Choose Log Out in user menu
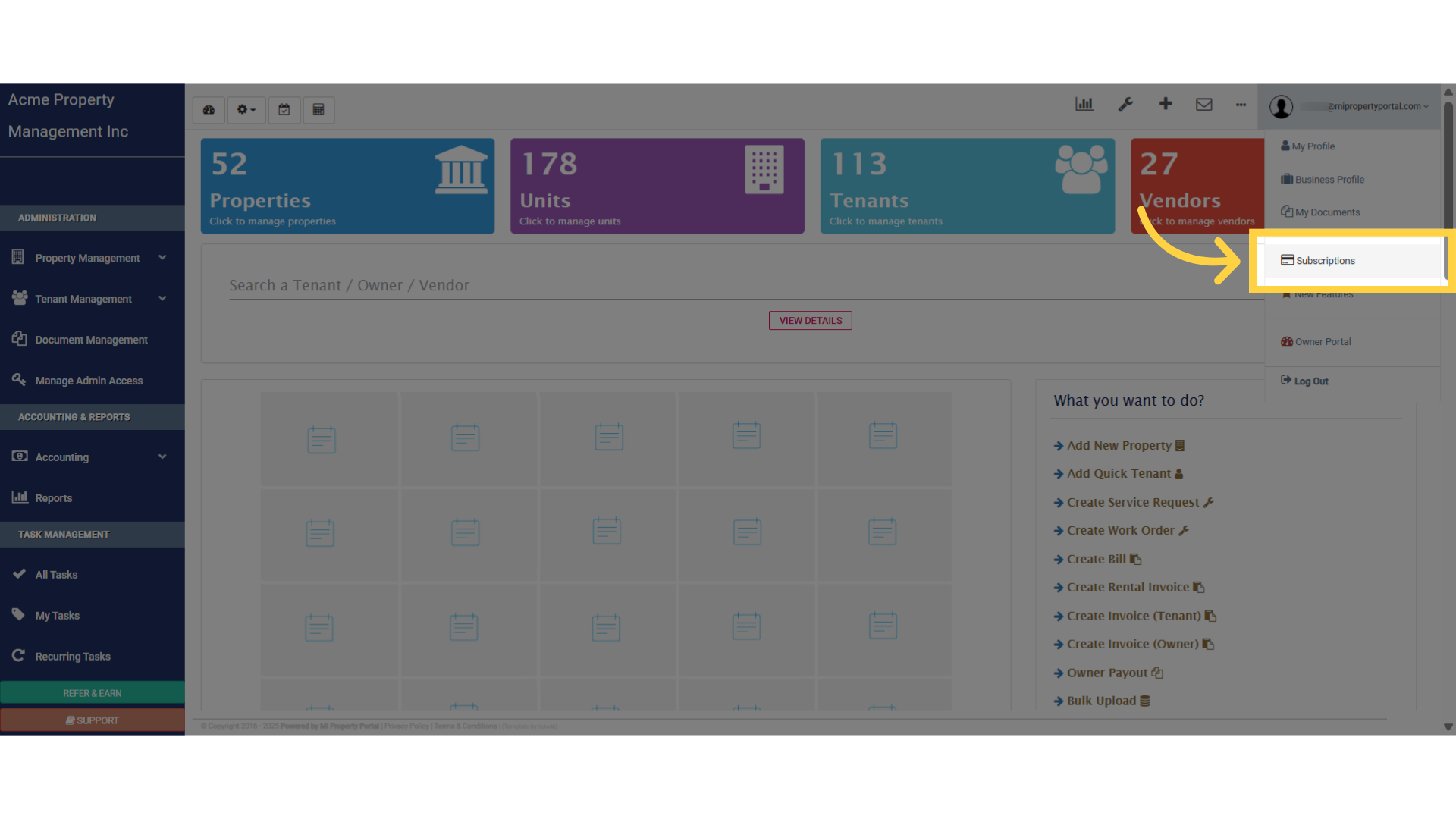Screen dimensions: 1456x819 click(1310, 381)
